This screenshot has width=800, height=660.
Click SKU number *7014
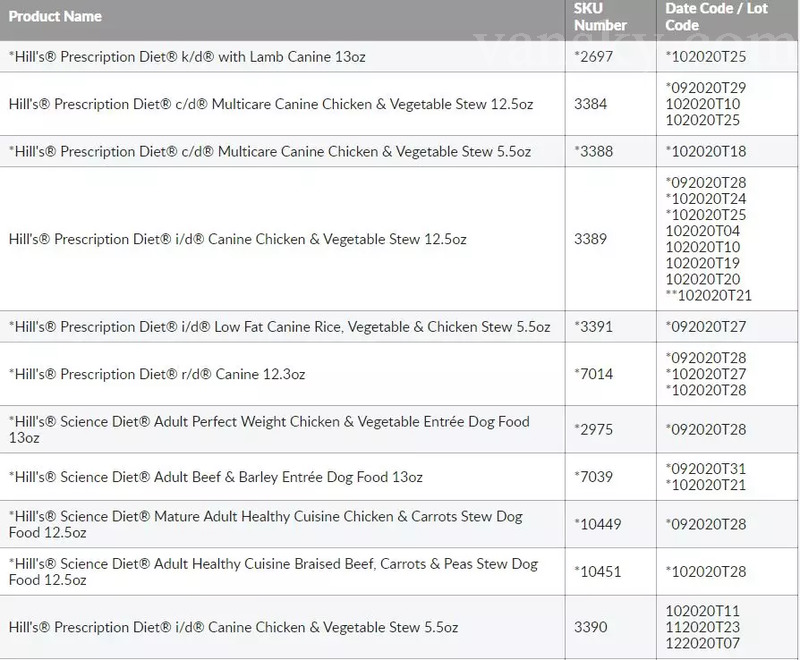(592, 374)
